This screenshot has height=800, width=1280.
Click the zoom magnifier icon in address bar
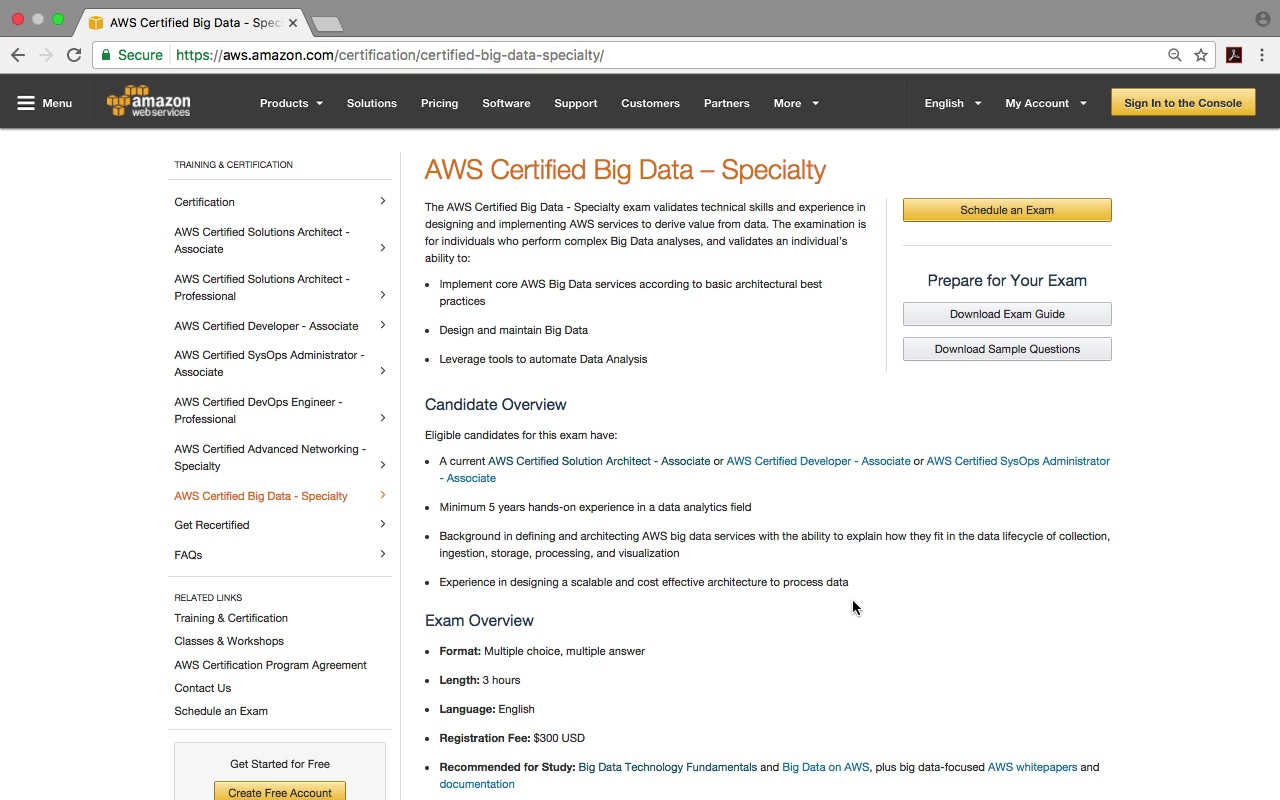pyautogui.click(x=1175, y=55)
